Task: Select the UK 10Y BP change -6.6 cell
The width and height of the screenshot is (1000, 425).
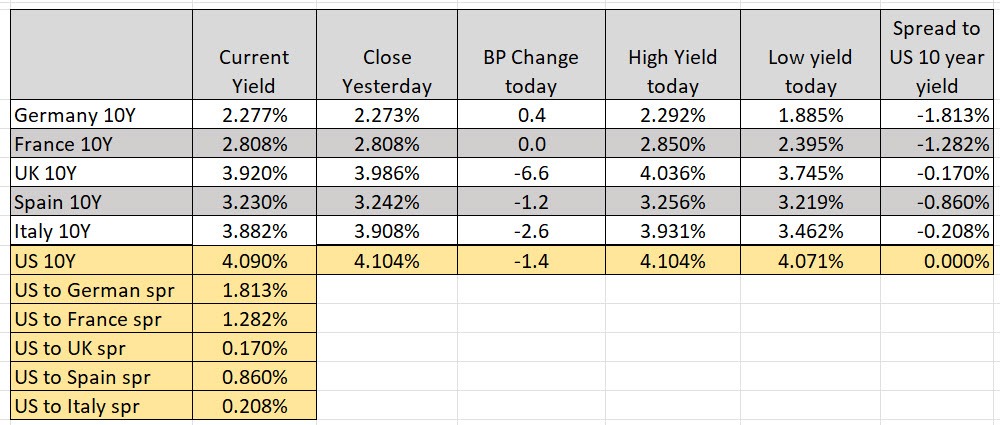Action: (530, 173)
